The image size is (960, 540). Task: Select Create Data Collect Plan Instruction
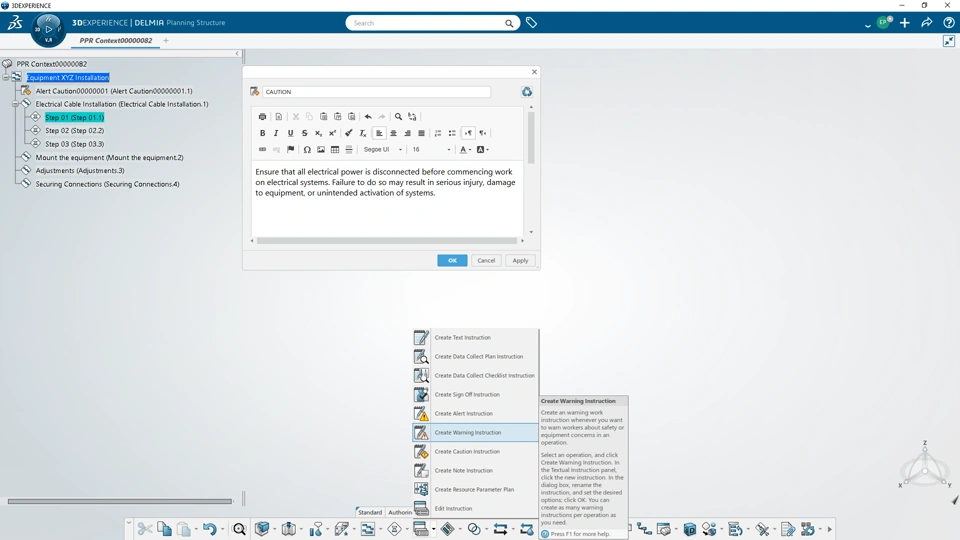click(476, 356)
